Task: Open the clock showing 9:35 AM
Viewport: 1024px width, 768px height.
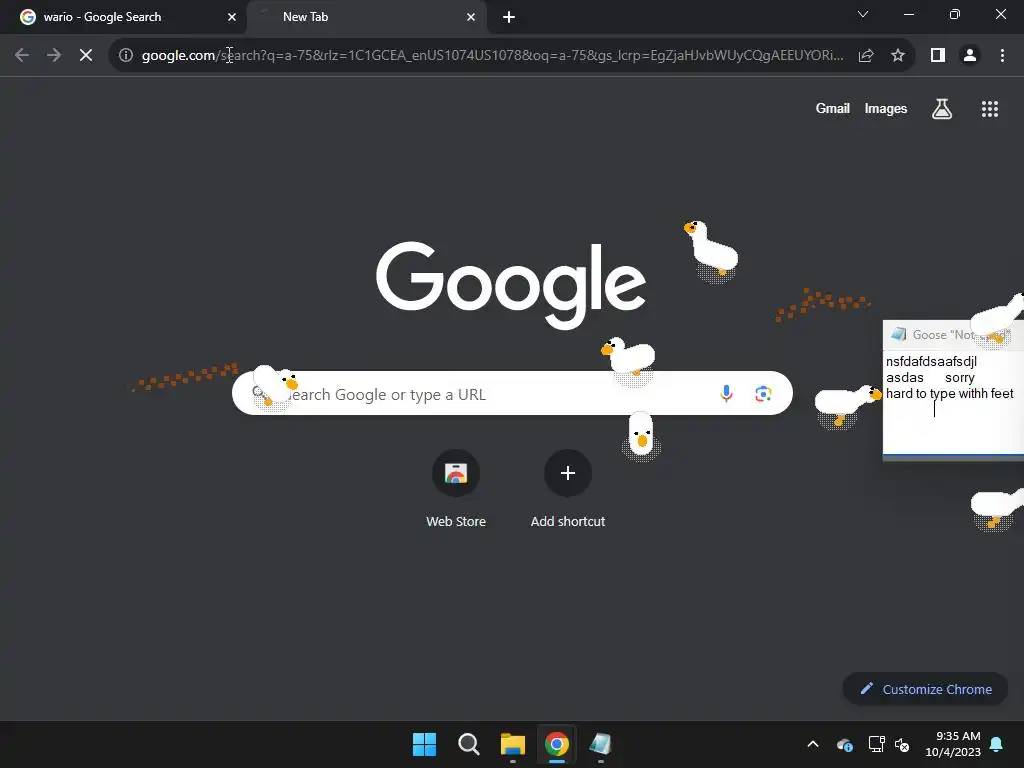Action: (x=953, y=744)
